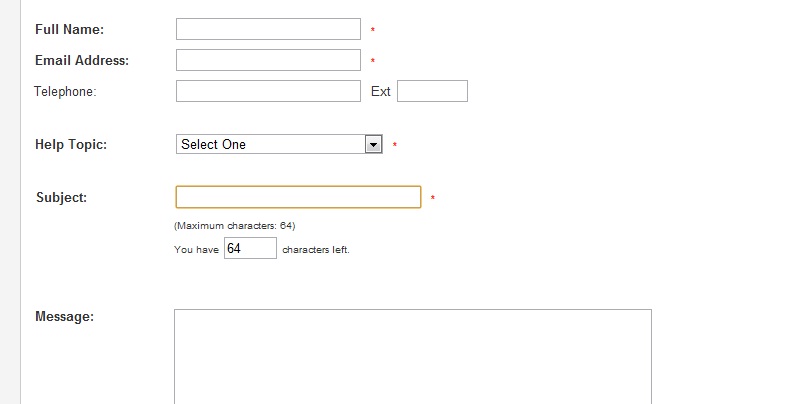Image resolution: width=801 pixels, height=404 pixels.
Task: Click the Full Name label
Action: pyautogui.click(x=69, y=30)
